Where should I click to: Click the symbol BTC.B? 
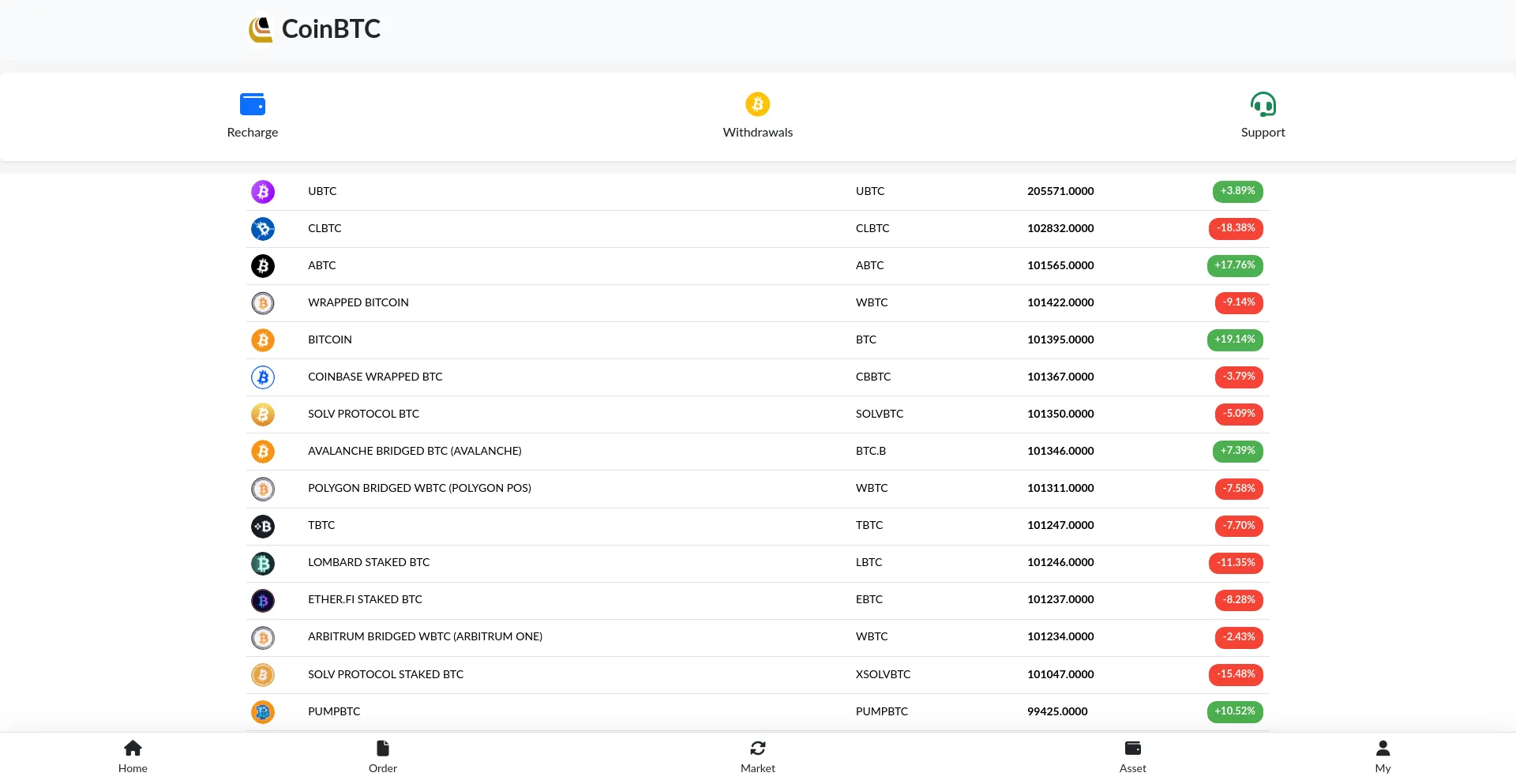(x=871, y=451)
